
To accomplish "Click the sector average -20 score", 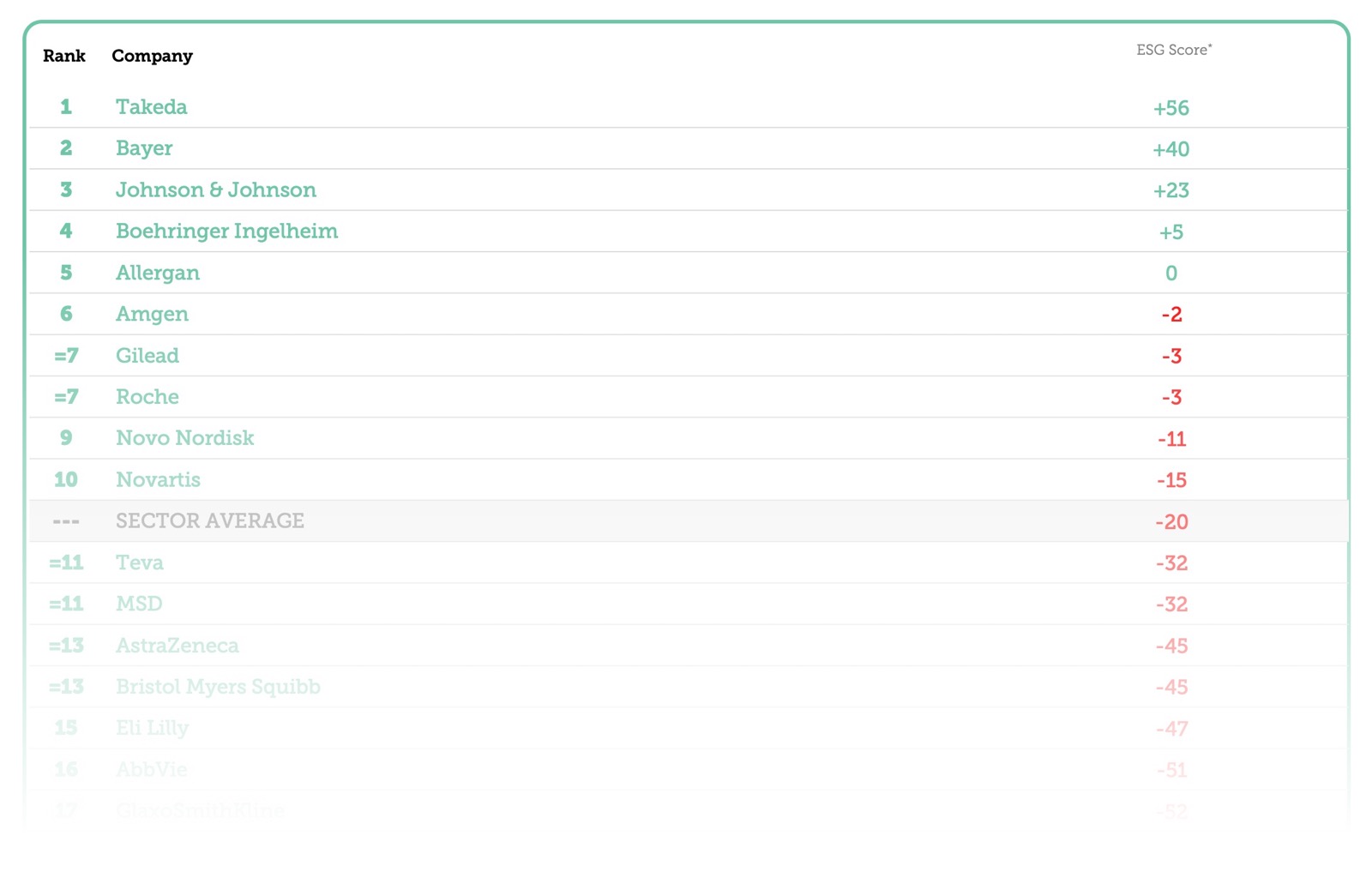I will pos(1171,521).
